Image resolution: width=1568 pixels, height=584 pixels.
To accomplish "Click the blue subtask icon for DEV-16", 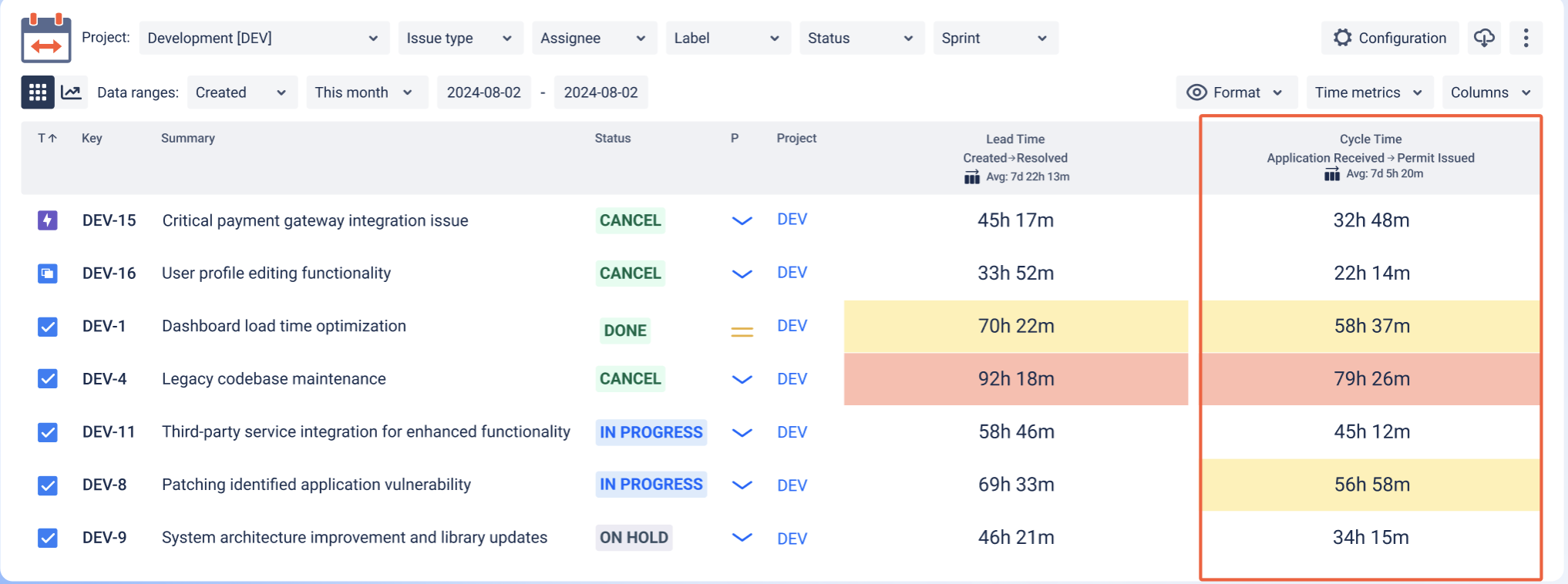I will tap(48, 274).
